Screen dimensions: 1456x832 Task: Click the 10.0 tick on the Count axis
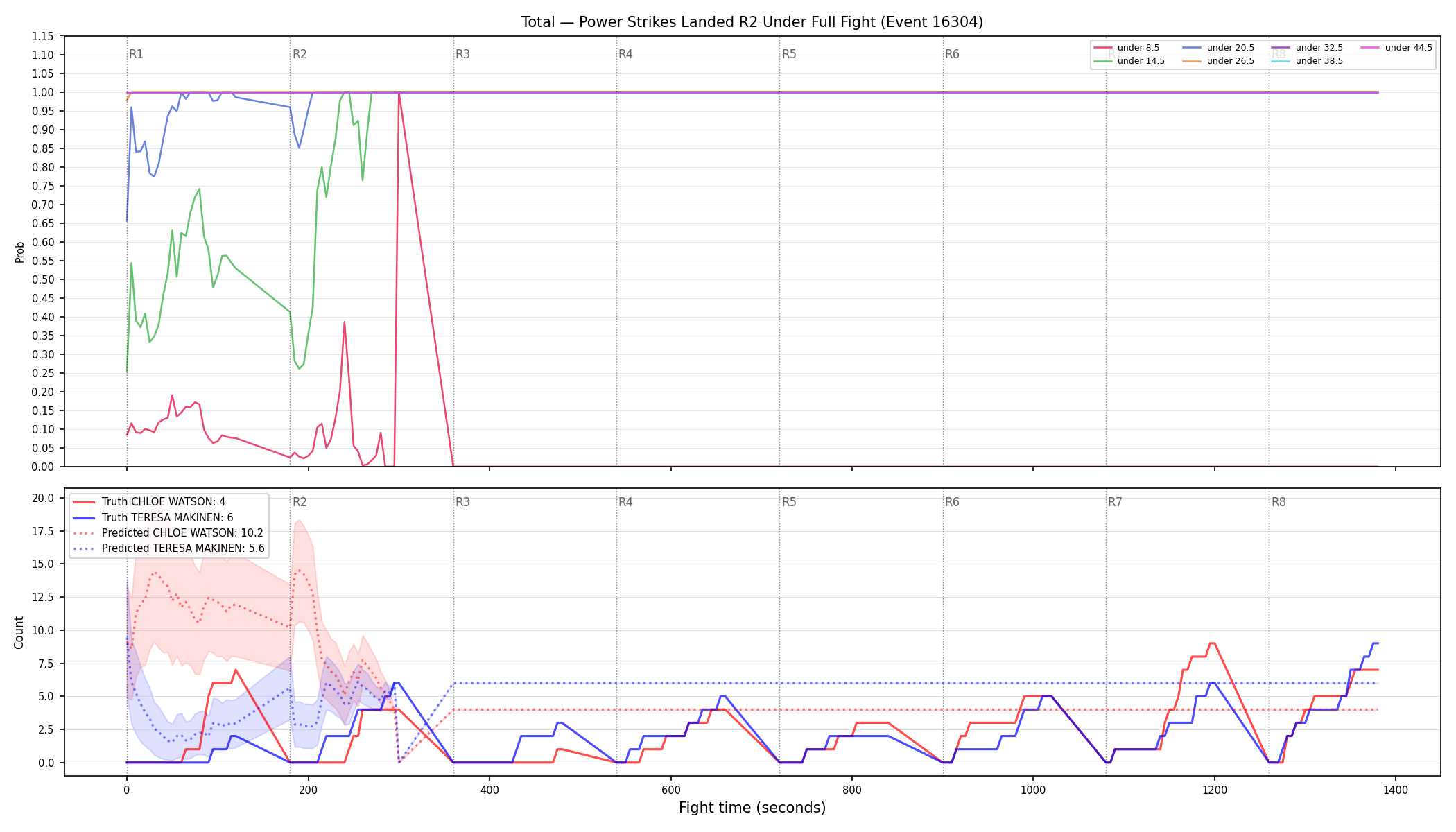tap(43, 630)
